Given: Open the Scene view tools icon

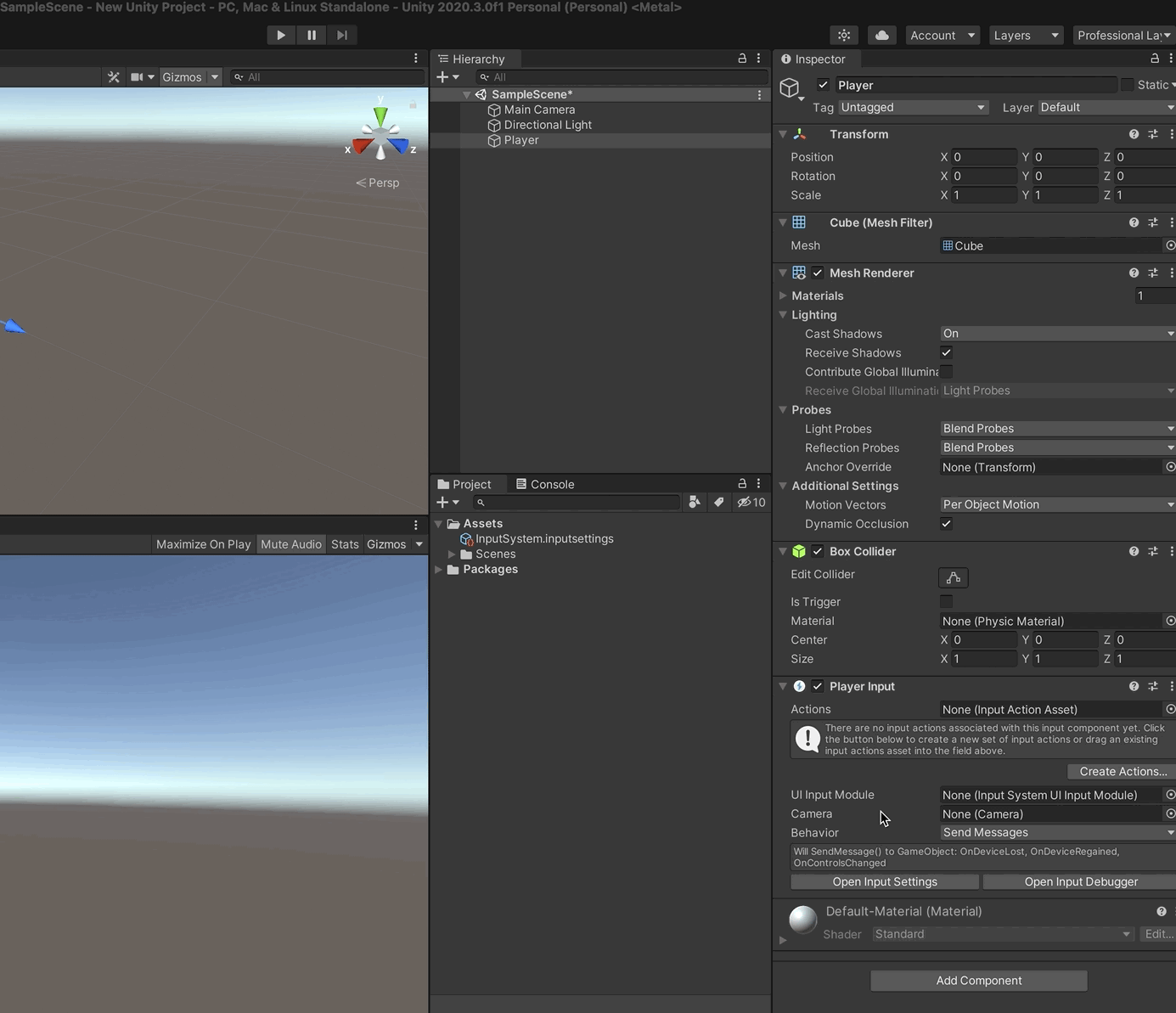Looking at the screenshot, I should [114, 76].
